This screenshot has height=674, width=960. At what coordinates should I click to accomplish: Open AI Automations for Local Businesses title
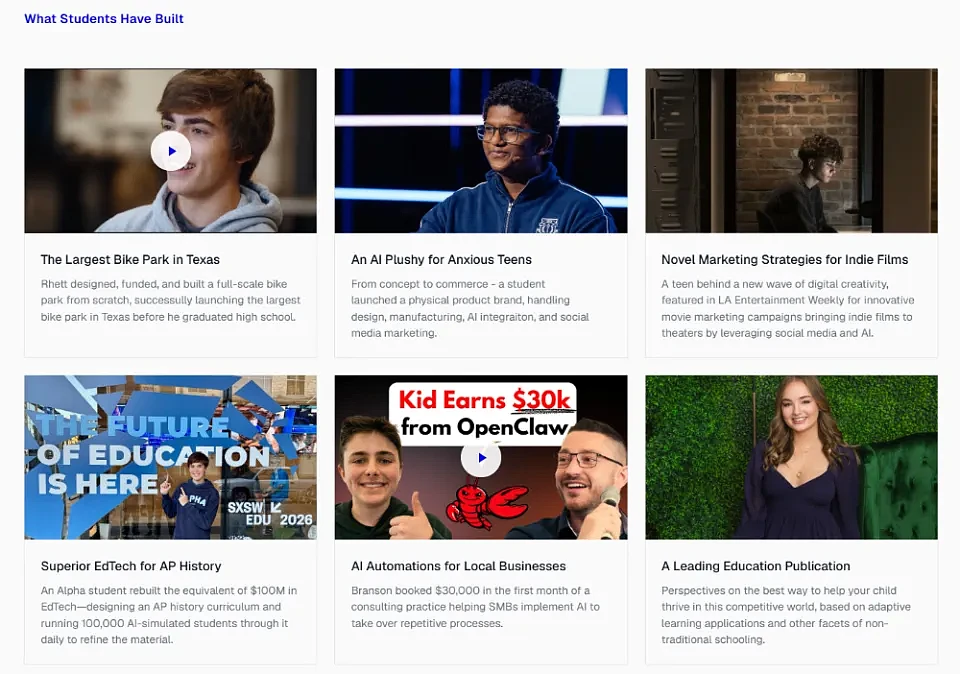tap(459, 566)
